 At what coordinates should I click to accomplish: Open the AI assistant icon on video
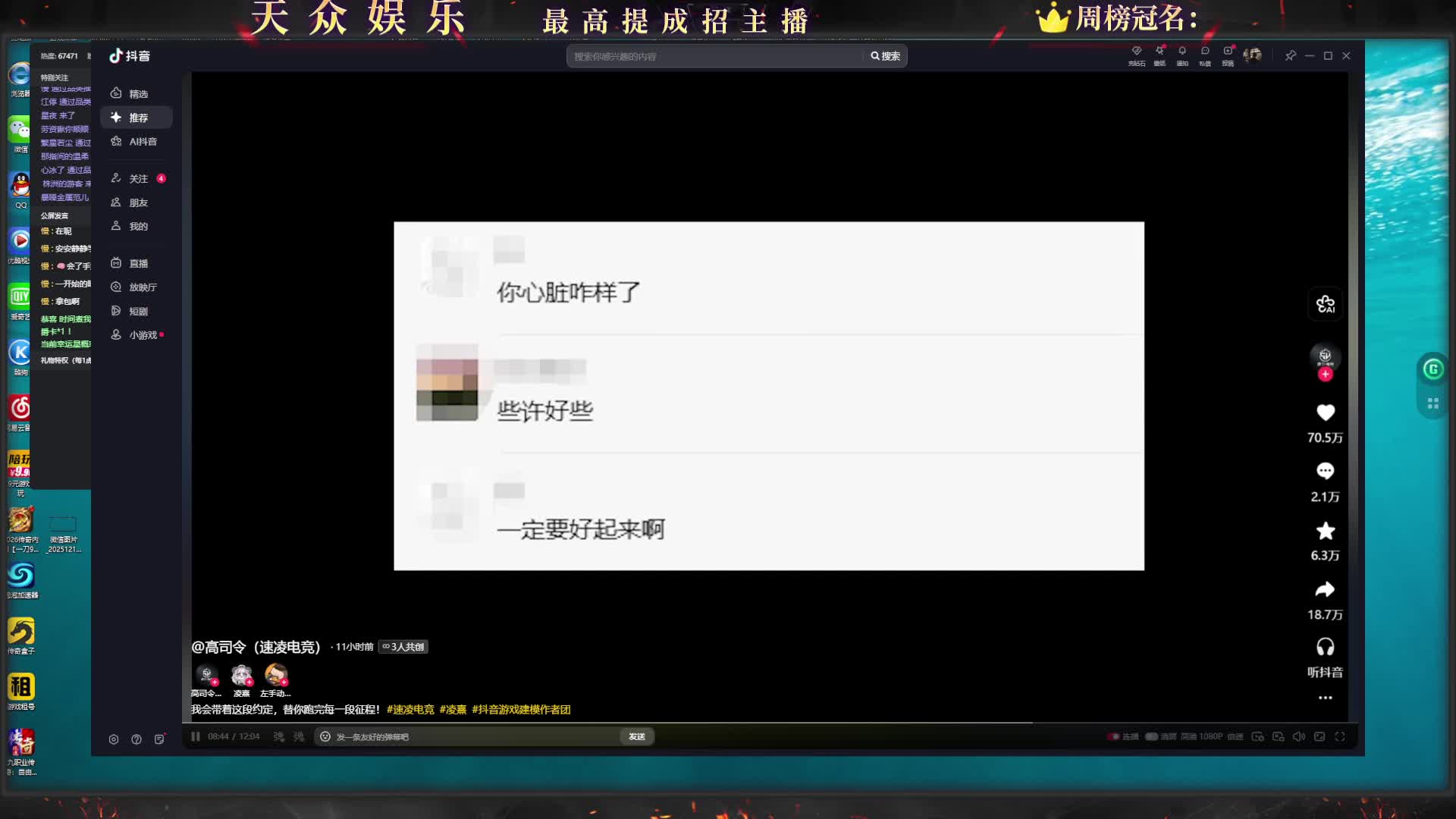[1325, 304]
